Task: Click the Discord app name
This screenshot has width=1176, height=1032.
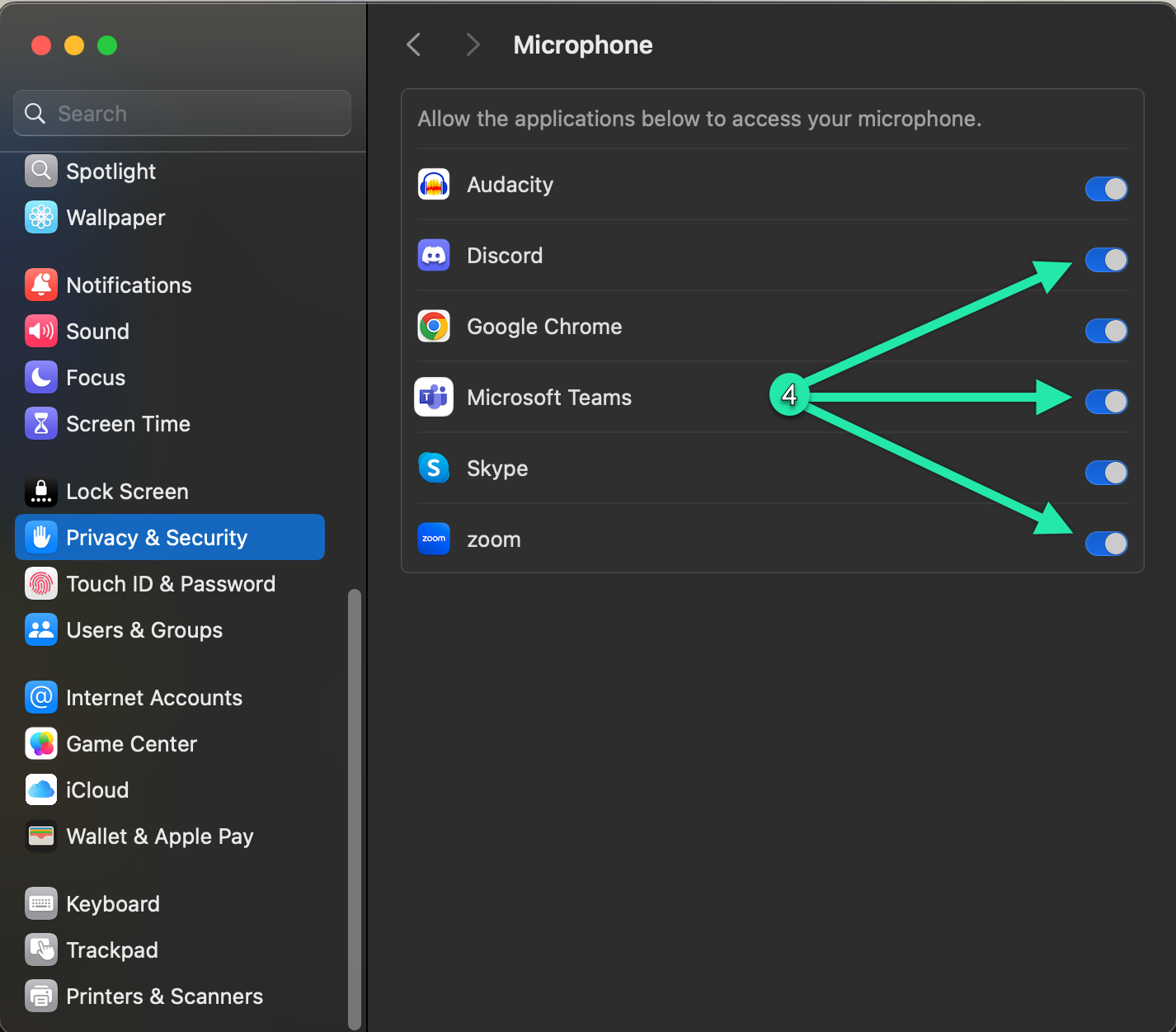Action: pyautogui.click(x=505, y=256)
